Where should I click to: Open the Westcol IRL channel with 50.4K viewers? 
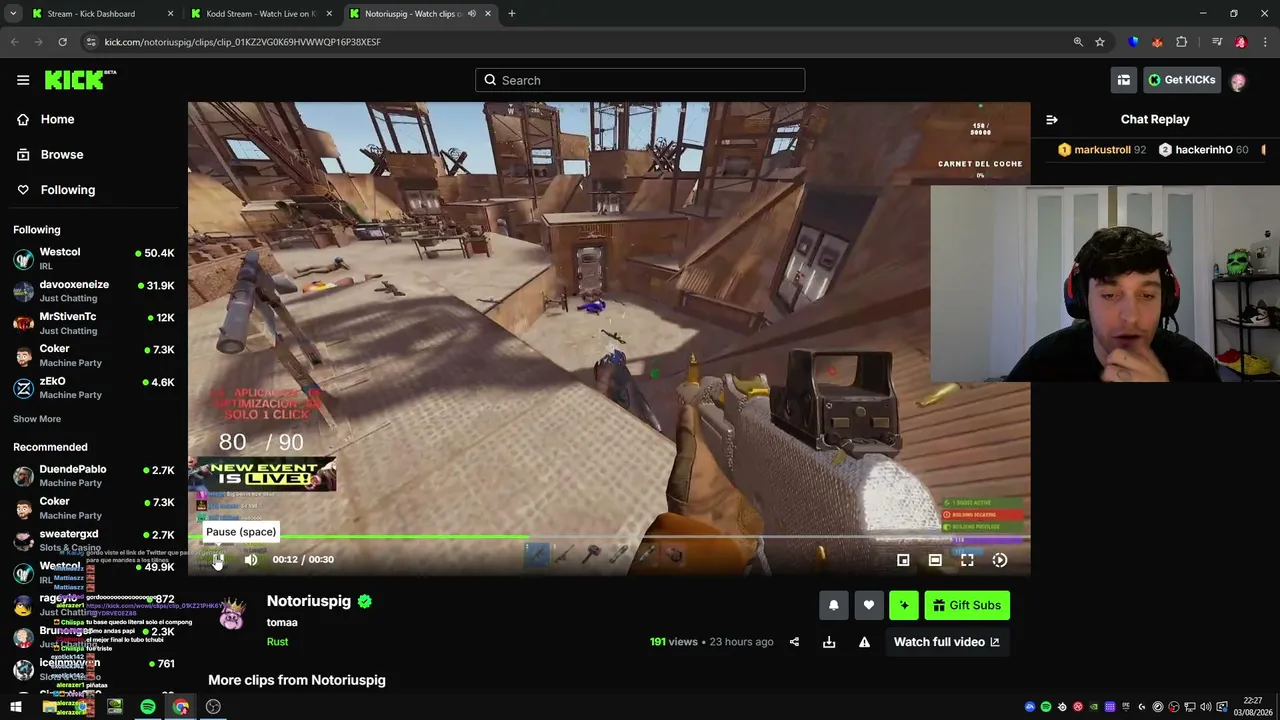[94, 258]
